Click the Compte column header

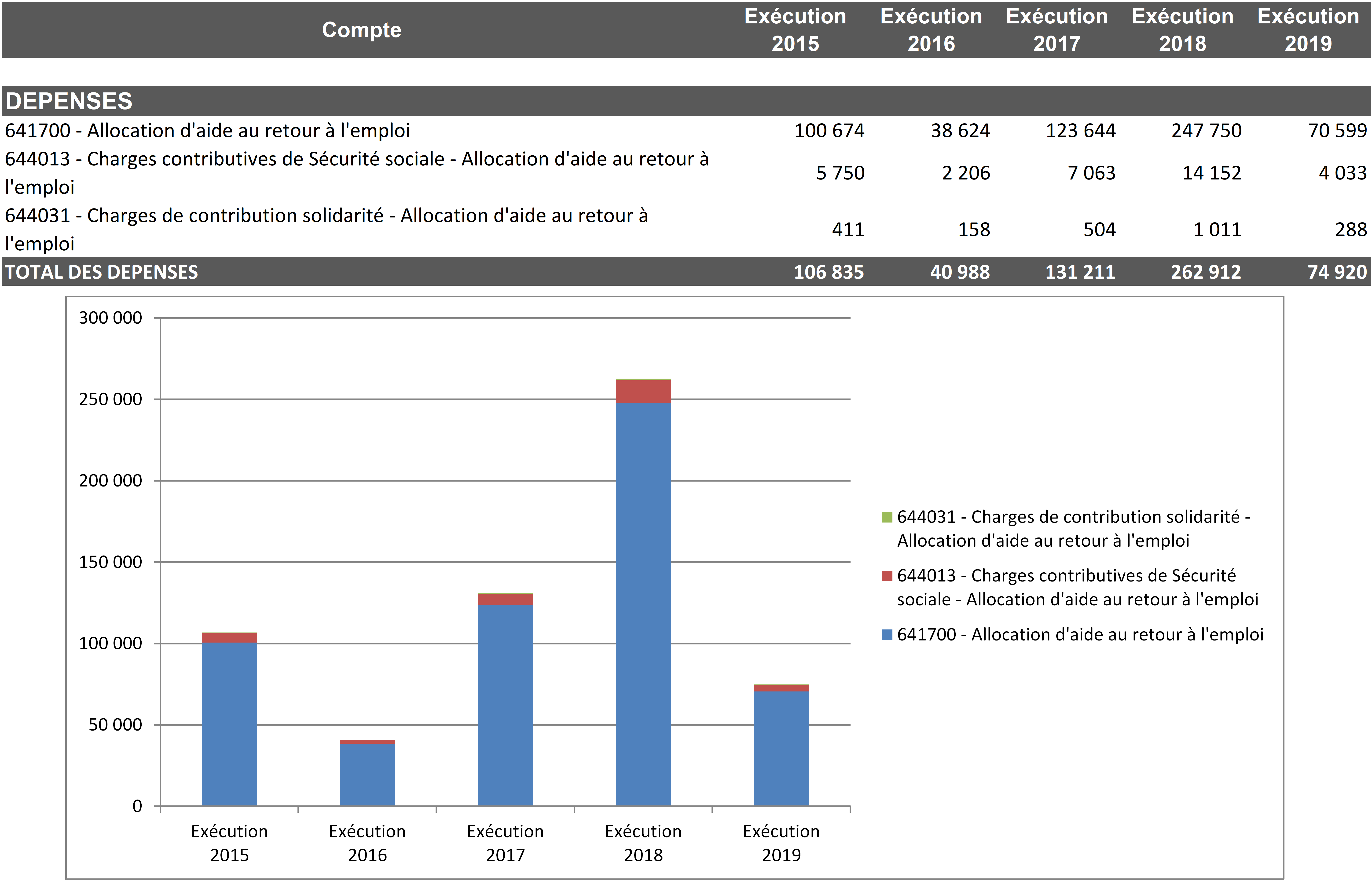pos(361,30)
